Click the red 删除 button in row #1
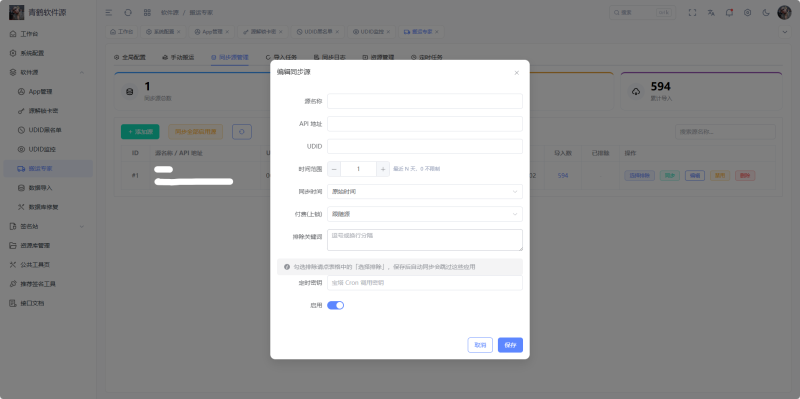Screen dimensions: 800x399 [745, 176]
